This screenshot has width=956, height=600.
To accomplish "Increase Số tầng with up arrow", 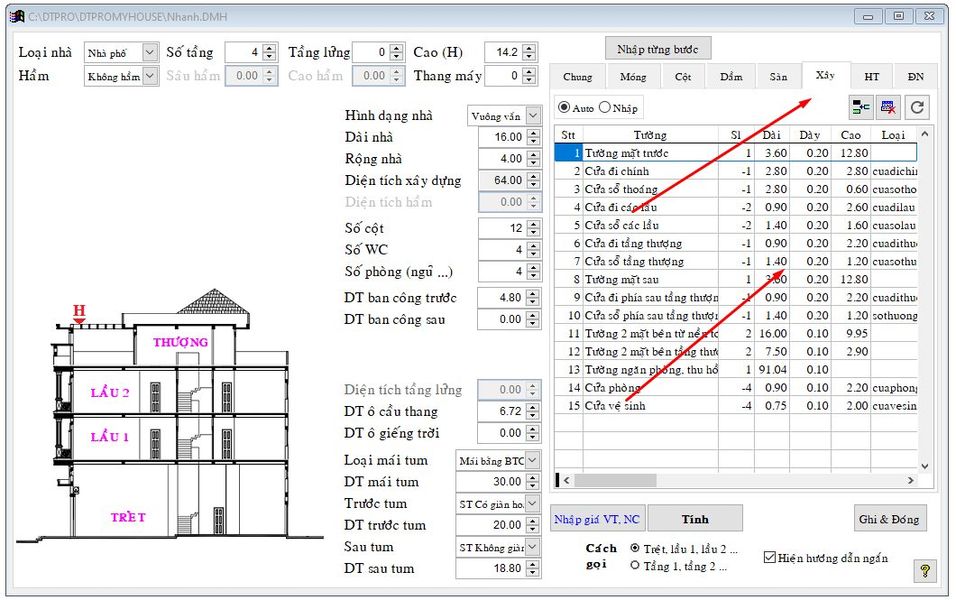I will (x=269, y=47).
